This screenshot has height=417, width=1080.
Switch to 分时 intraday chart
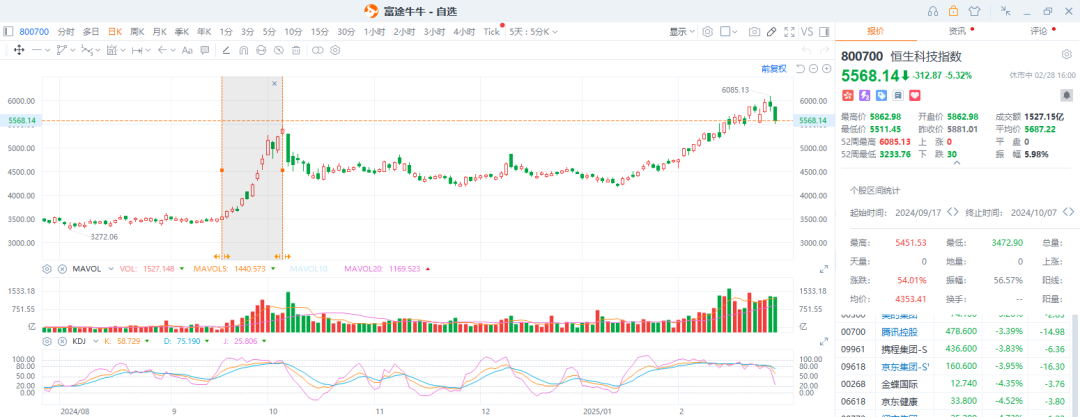[66, 32]
